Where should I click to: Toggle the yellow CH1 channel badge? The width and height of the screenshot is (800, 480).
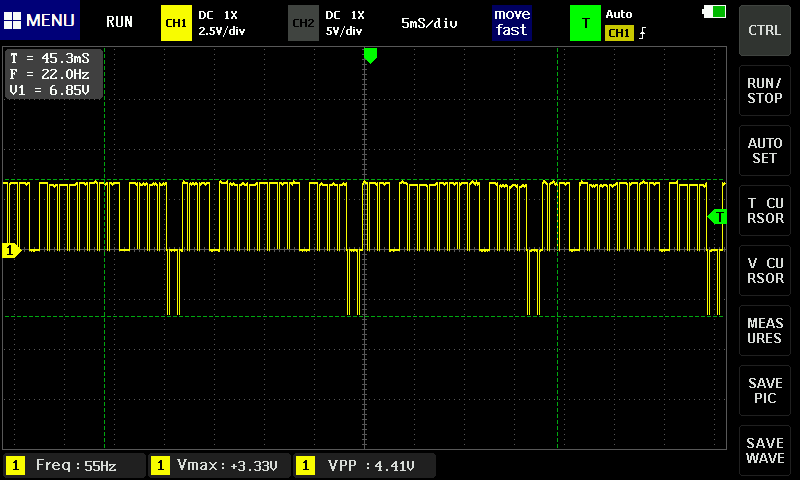click(x=176, y=22)
